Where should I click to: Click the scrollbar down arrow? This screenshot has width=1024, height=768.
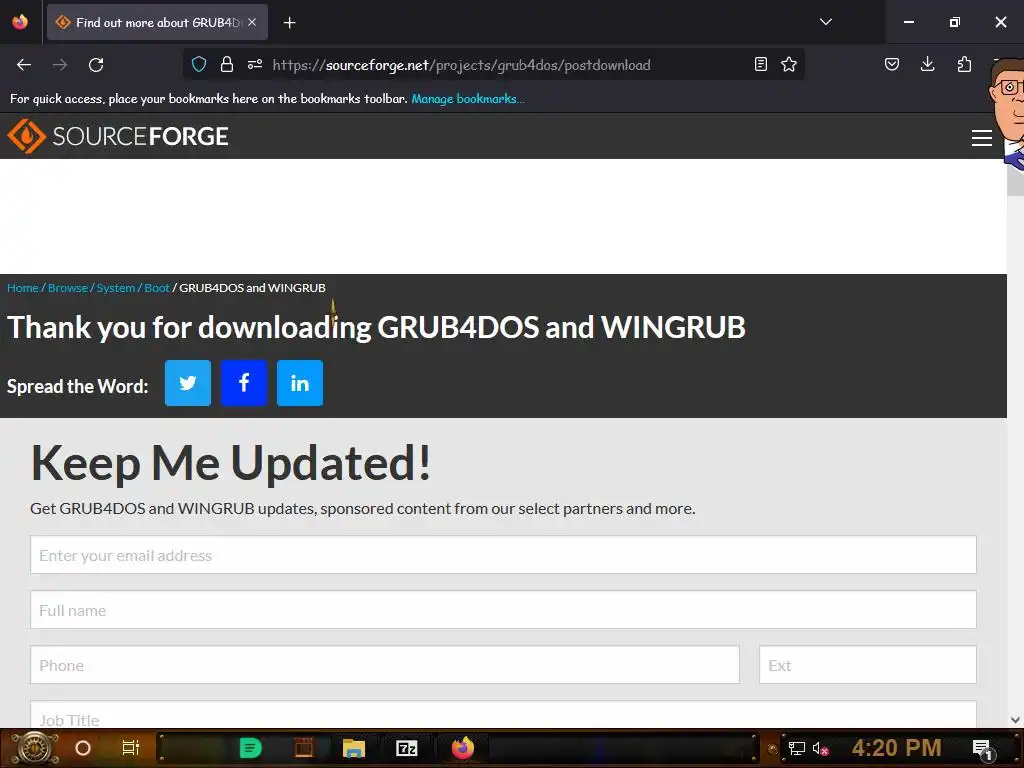tap(1015, 720)
